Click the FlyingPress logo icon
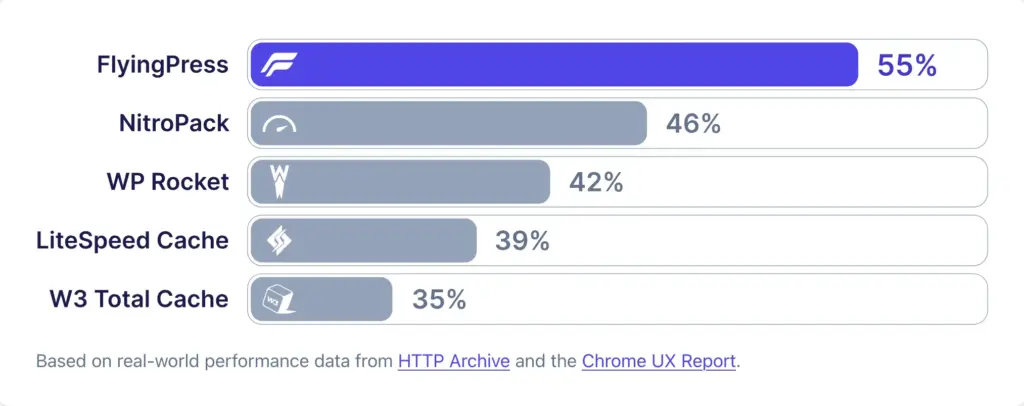This screenshot has height=406, width=1024. point(279,65)
